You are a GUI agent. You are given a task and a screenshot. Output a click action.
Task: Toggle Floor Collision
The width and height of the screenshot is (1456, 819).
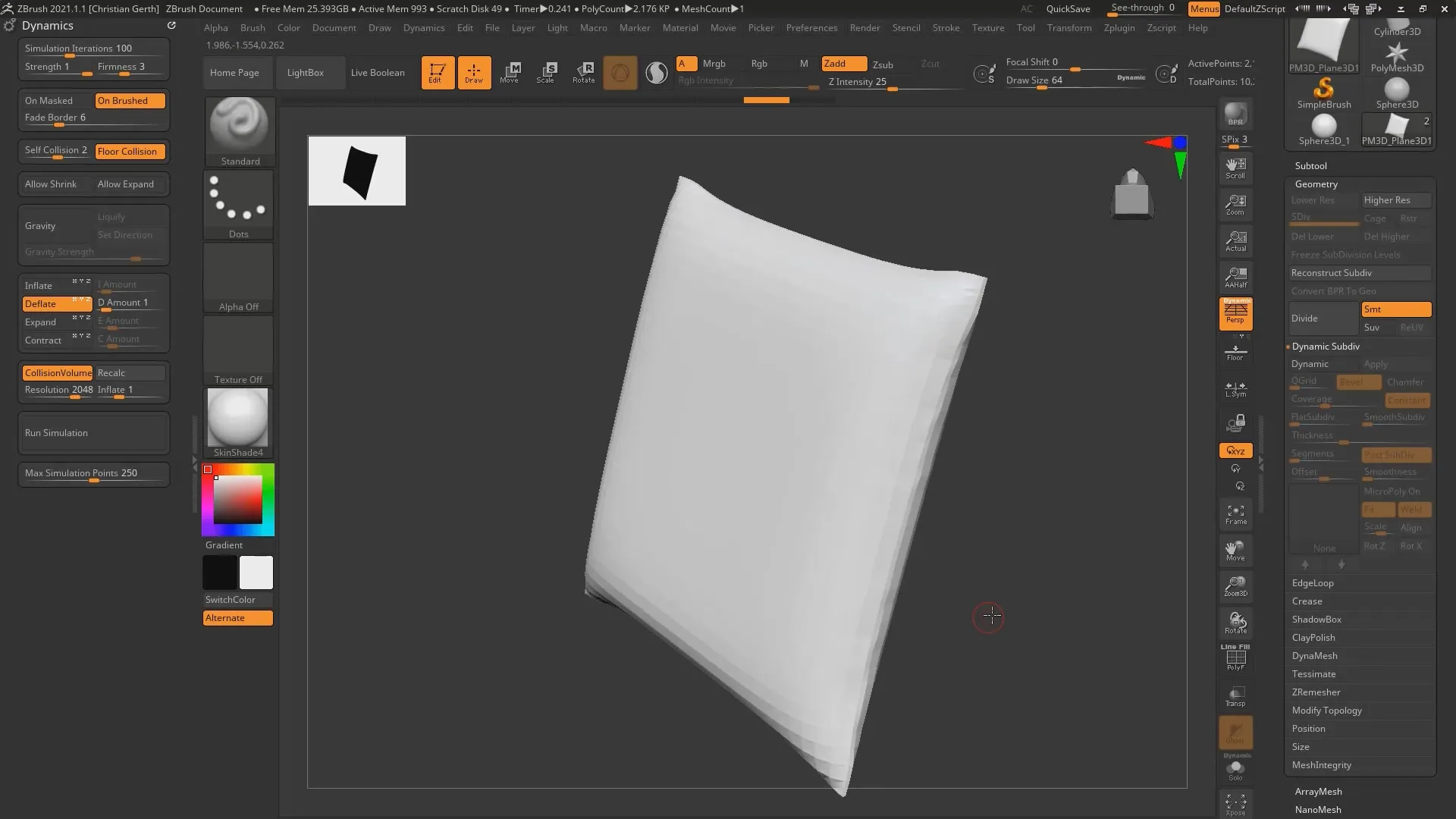click(130, 152)
